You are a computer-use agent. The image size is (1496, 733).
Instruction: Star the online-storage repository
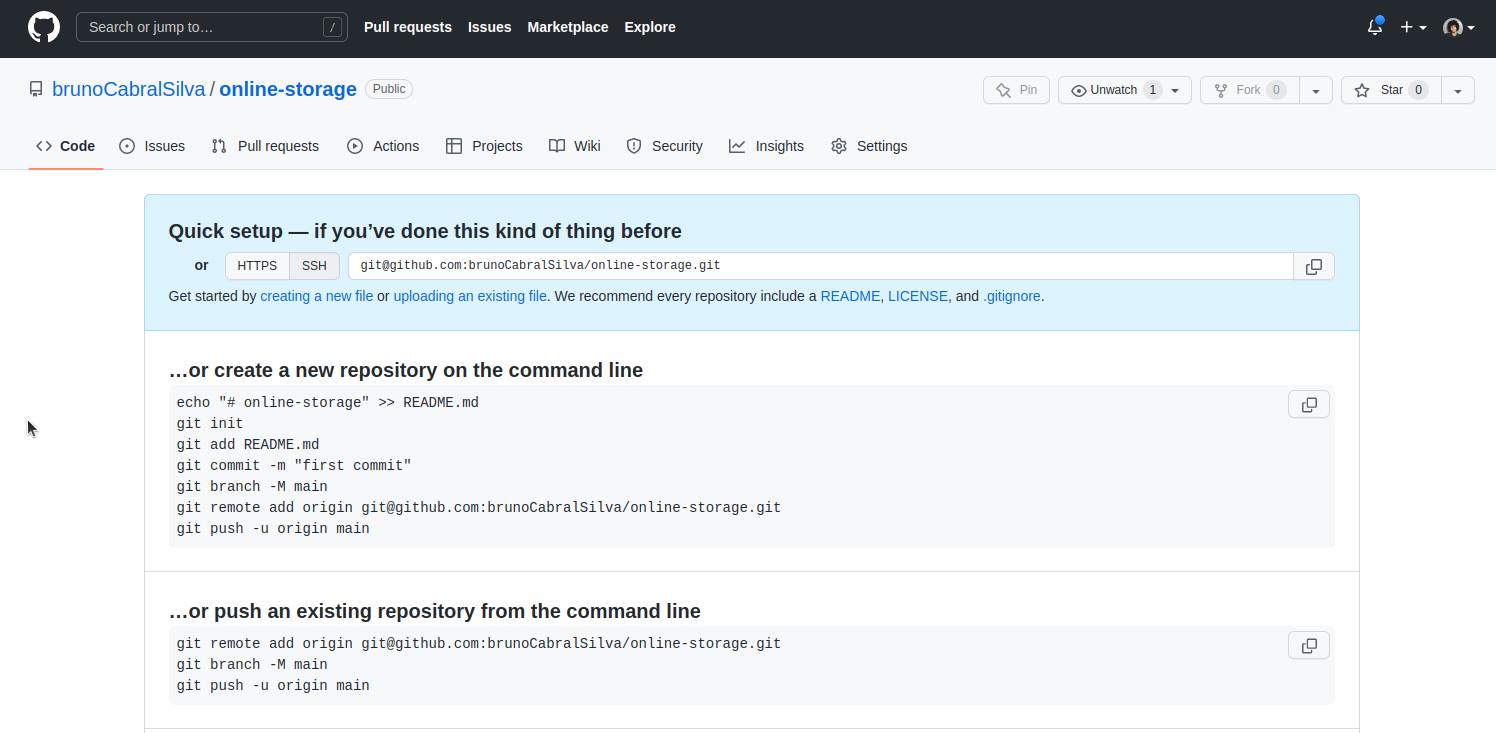1391,90
